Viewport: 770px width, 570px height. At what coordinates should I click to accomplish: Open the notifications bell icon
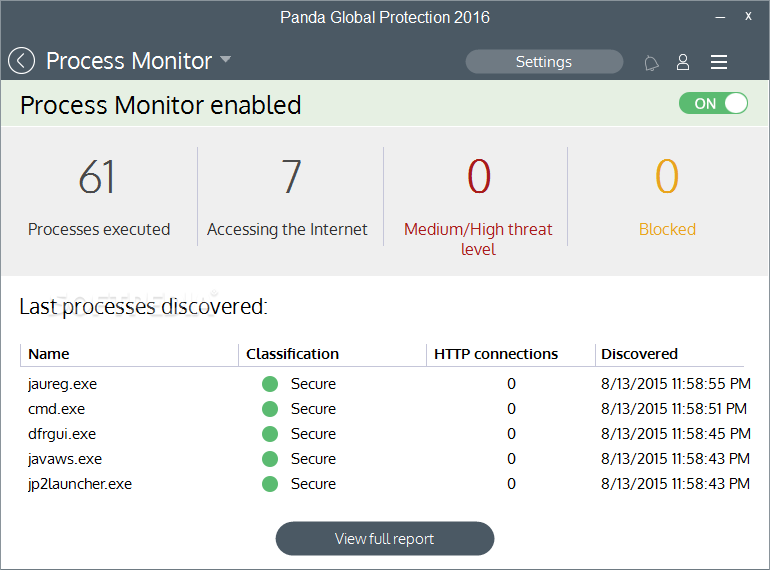pos(651,63)
